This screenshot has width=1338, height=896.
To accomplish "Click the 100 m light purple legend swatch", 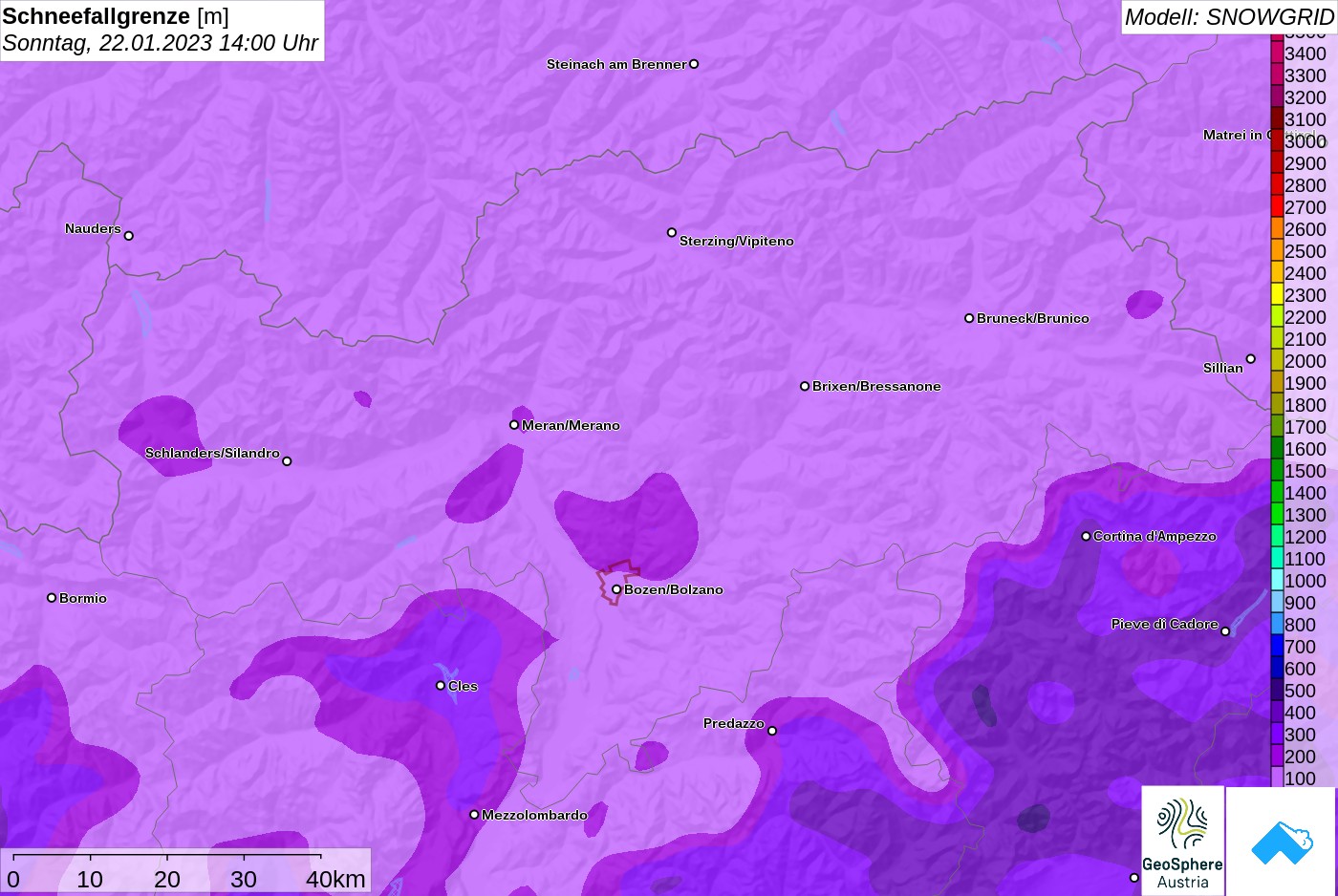I will [x=1277, y=778].
